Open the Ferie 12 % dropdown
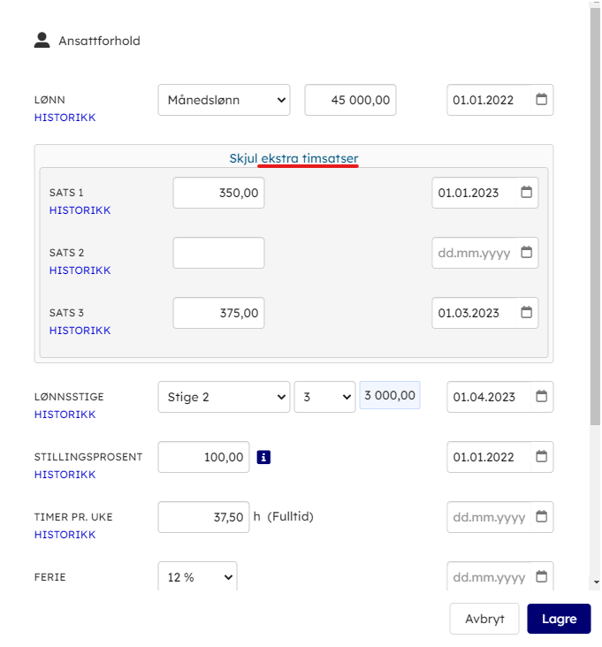Image resolution: width=602 pixels, height=647 pixels. [x=197, y=576]
